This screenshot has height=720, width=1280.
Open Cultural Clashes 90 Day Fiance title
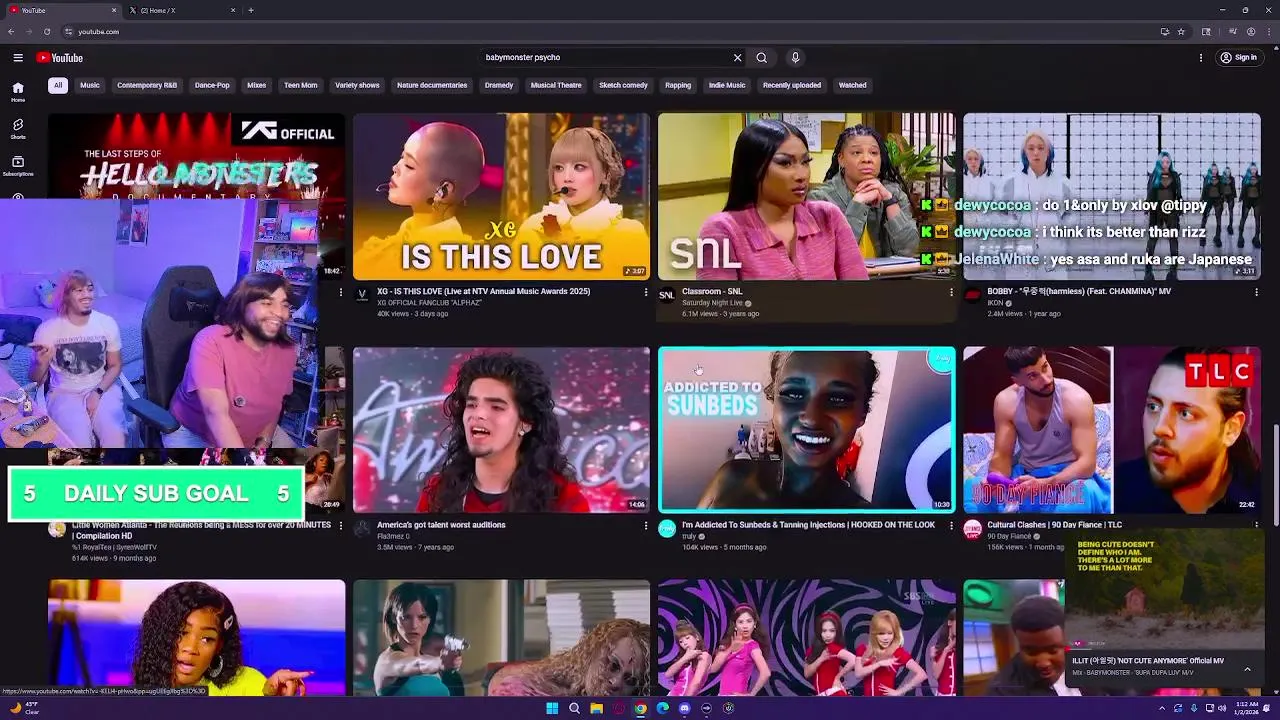pyautogui.click(x=1054, y=525)
